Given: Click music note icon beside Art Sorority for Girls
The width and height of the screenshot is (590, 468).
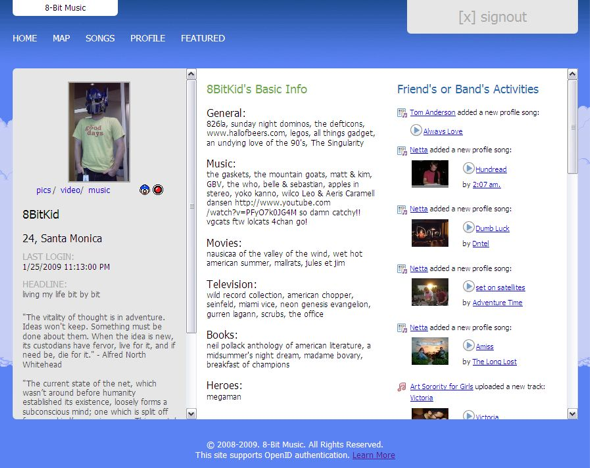Looking at the screenshot, I should [402, 387].
